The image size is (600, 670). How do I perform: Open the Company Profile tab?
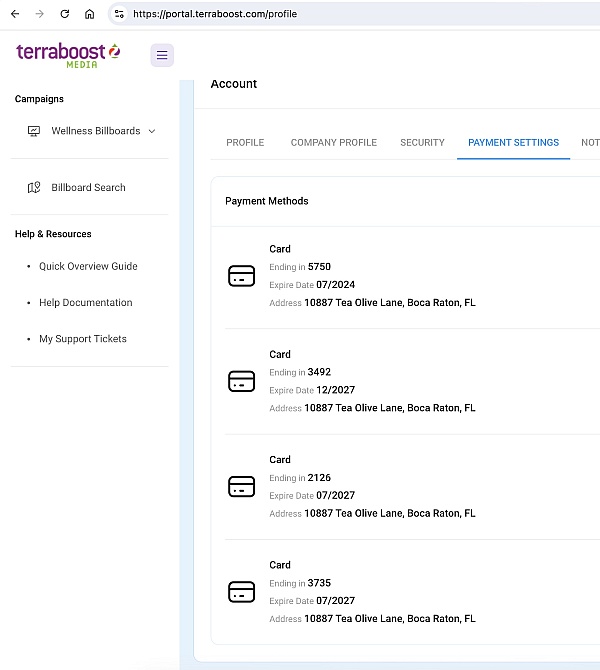[x=333, y=143]
